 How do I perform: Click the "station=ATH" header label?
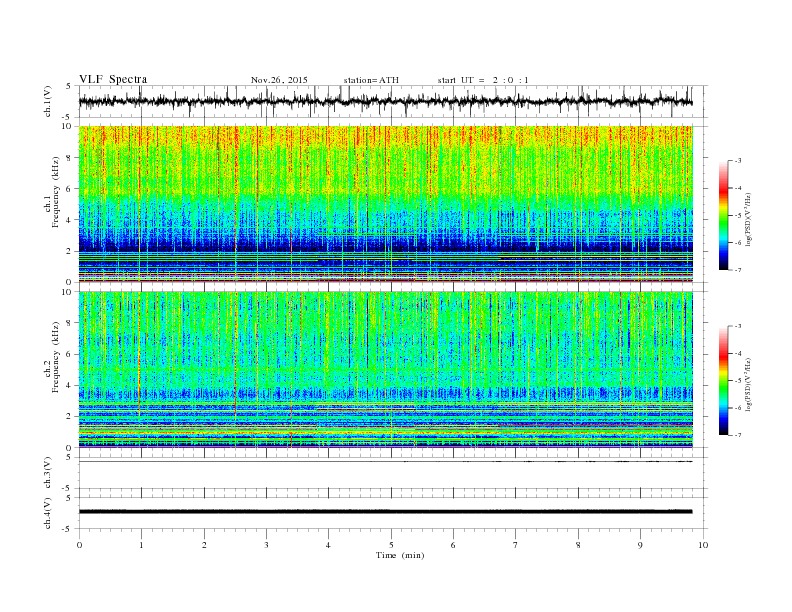click(371, 80)
